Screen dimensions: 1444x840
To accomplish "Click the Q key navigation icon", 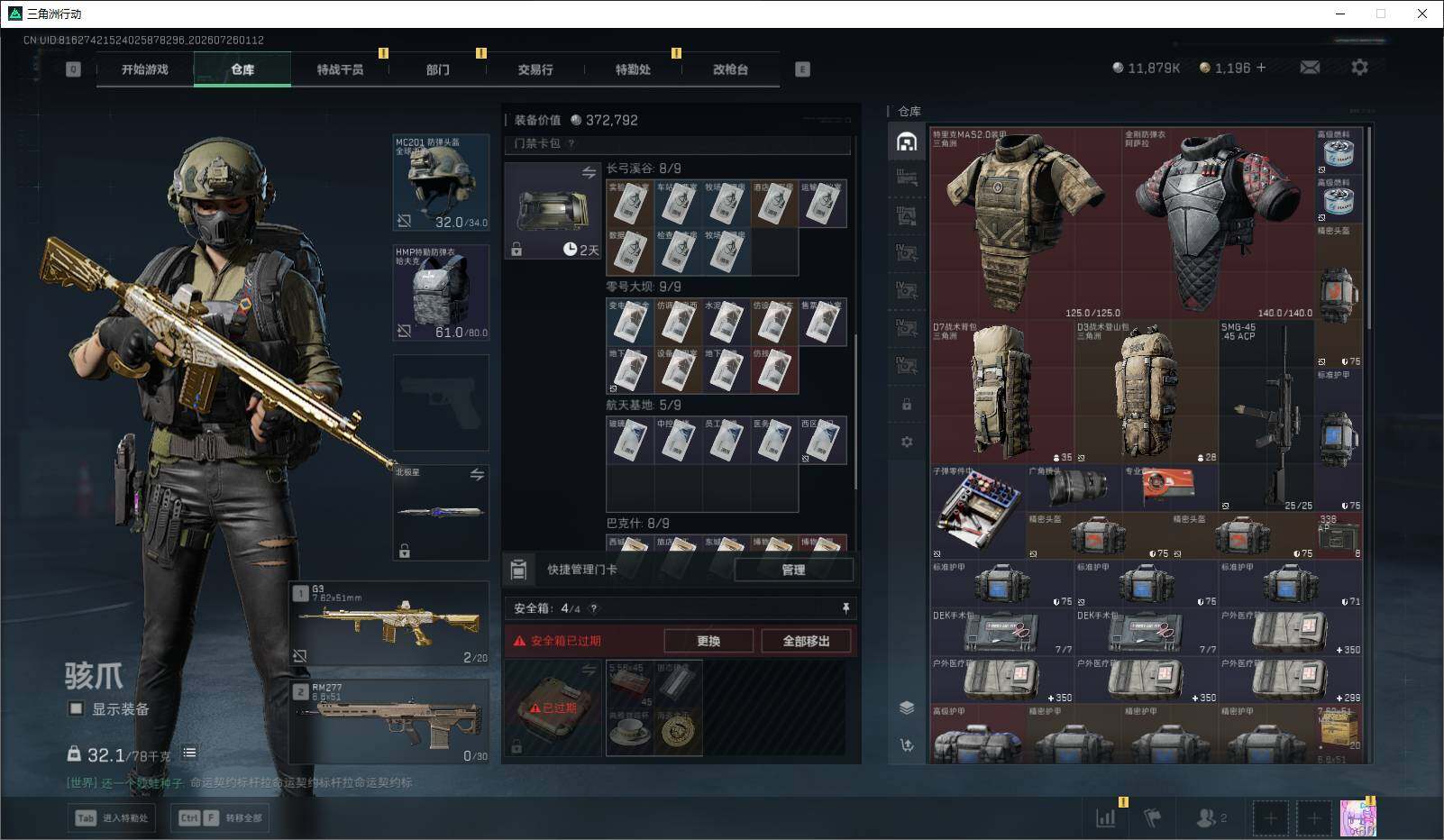I will point(73,69).
